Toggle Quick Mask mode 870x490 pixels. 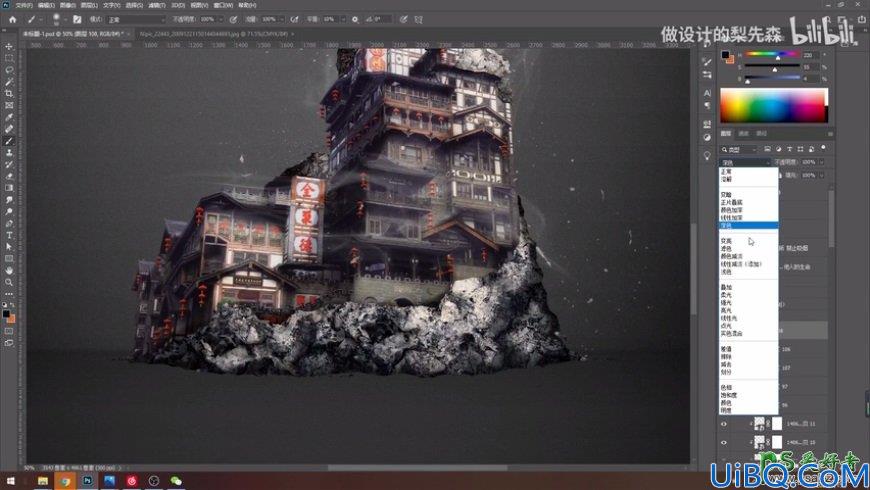[9, 331]
